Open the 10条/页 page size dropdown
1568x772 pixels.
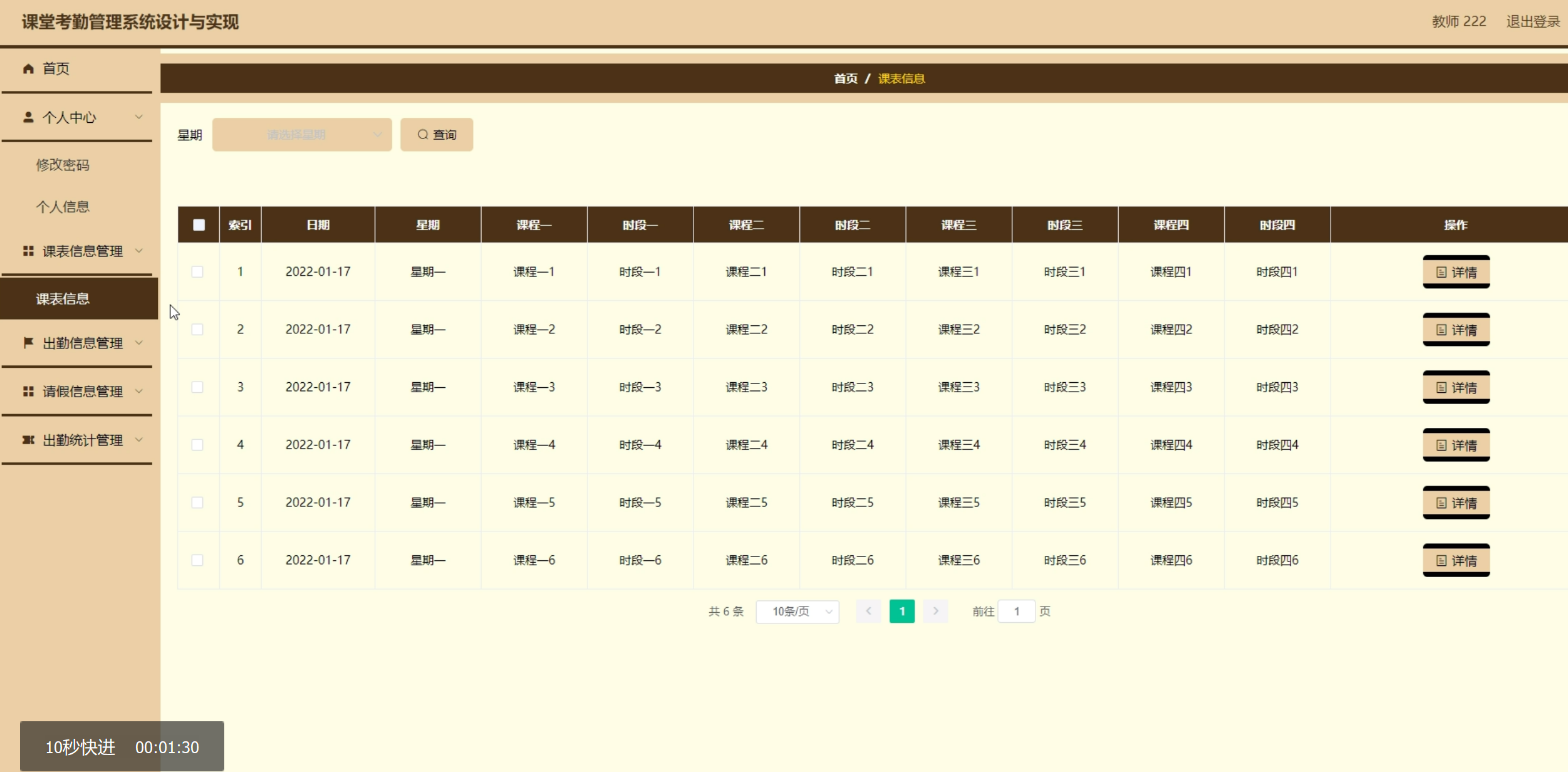coord(797,612)
